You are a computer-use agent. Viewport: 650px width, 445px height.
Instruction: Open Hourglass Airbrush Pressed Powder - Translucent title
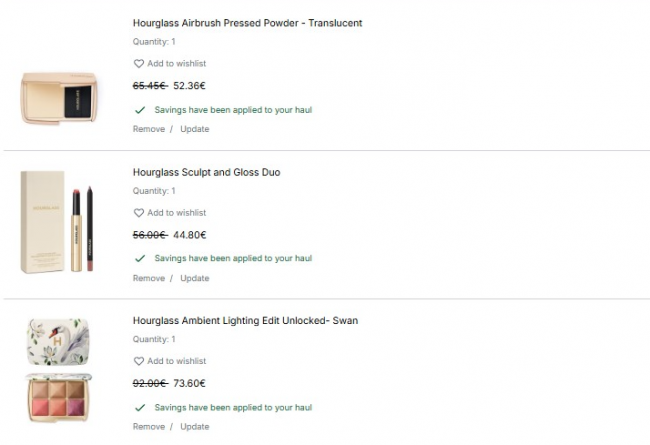point(247,23)
